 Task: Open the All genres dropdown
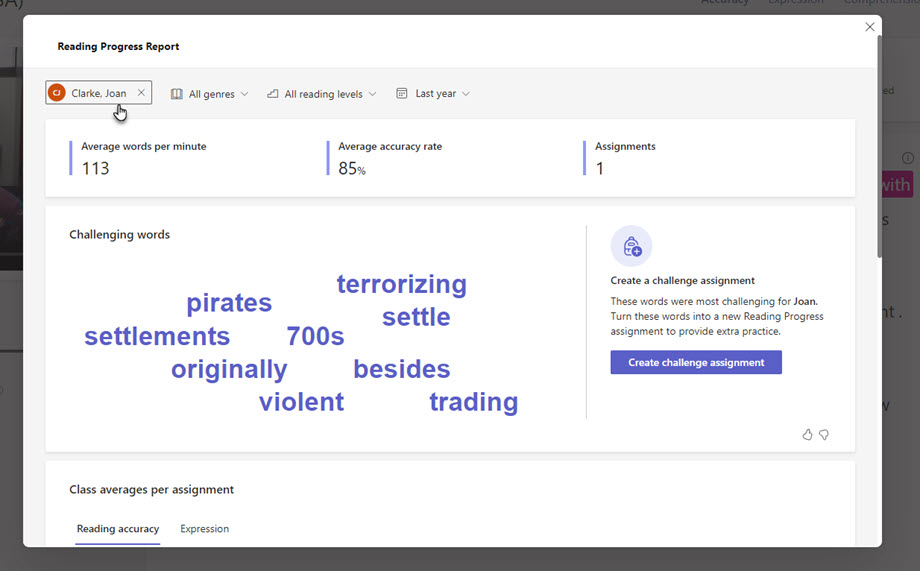(209, 94)
